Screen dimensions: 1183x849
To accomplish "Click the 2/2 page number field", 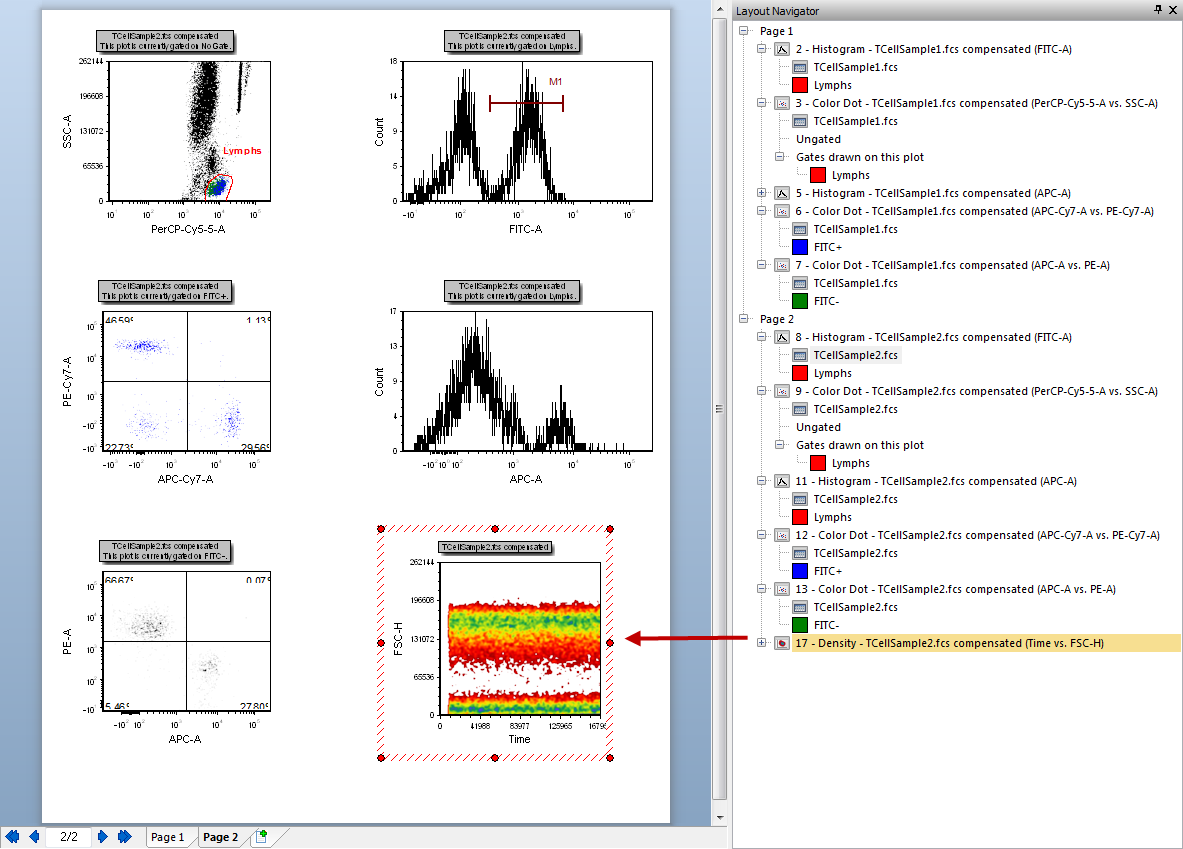I will pos(69,837).
